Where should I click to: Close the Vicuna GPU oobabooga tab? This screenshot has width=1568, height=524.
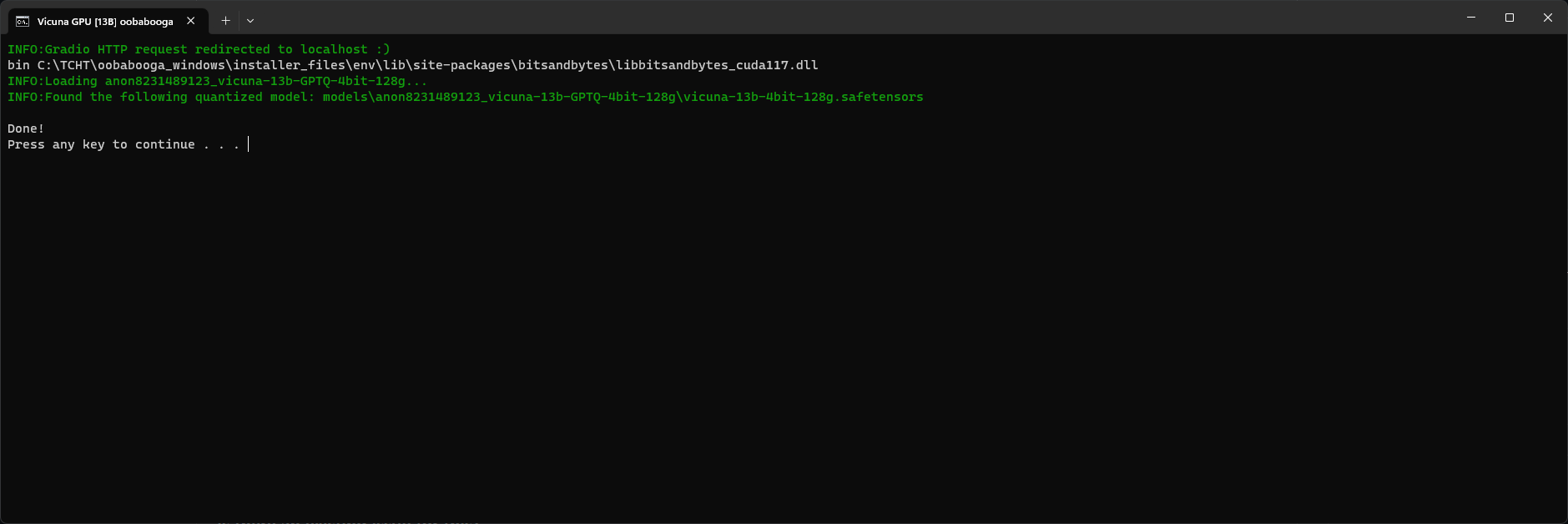tap(190, 21)
